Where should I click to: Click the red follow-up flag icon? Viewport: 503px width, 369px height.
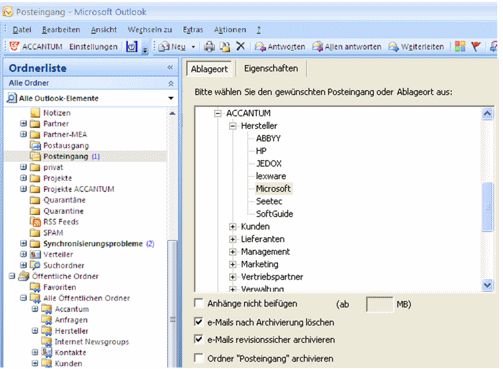[476, 47]
